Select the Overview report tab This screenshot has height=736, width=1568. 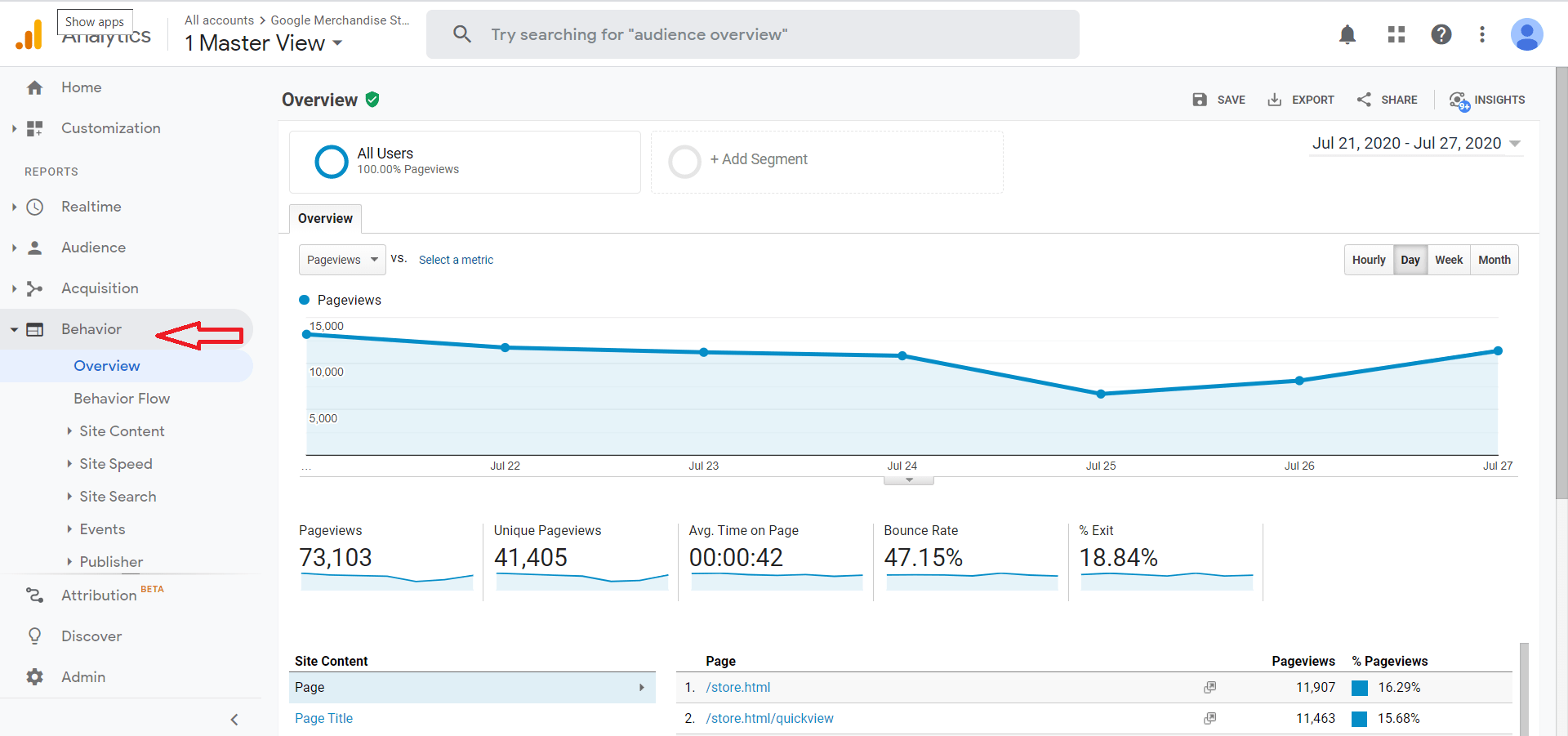[x=325, y=219]
